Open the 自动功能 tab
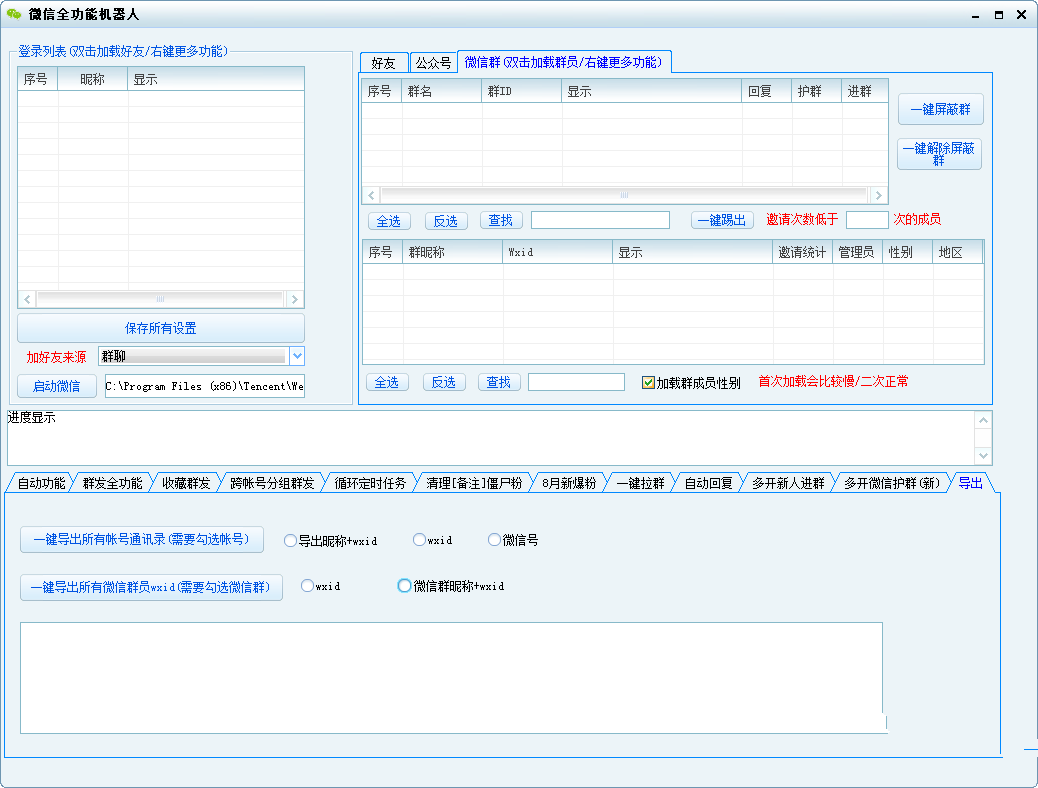1038x788 pixels. [41, 483]
